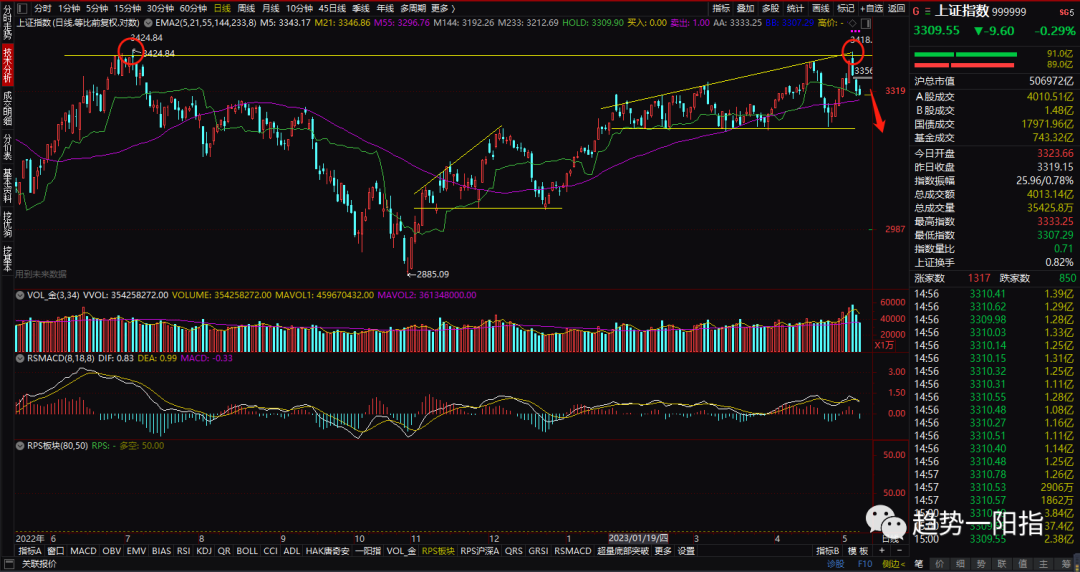Screen dimensions: 1080x572
Task: Click the diamond icon near 高价 label
Action: [x=853, y=23]
